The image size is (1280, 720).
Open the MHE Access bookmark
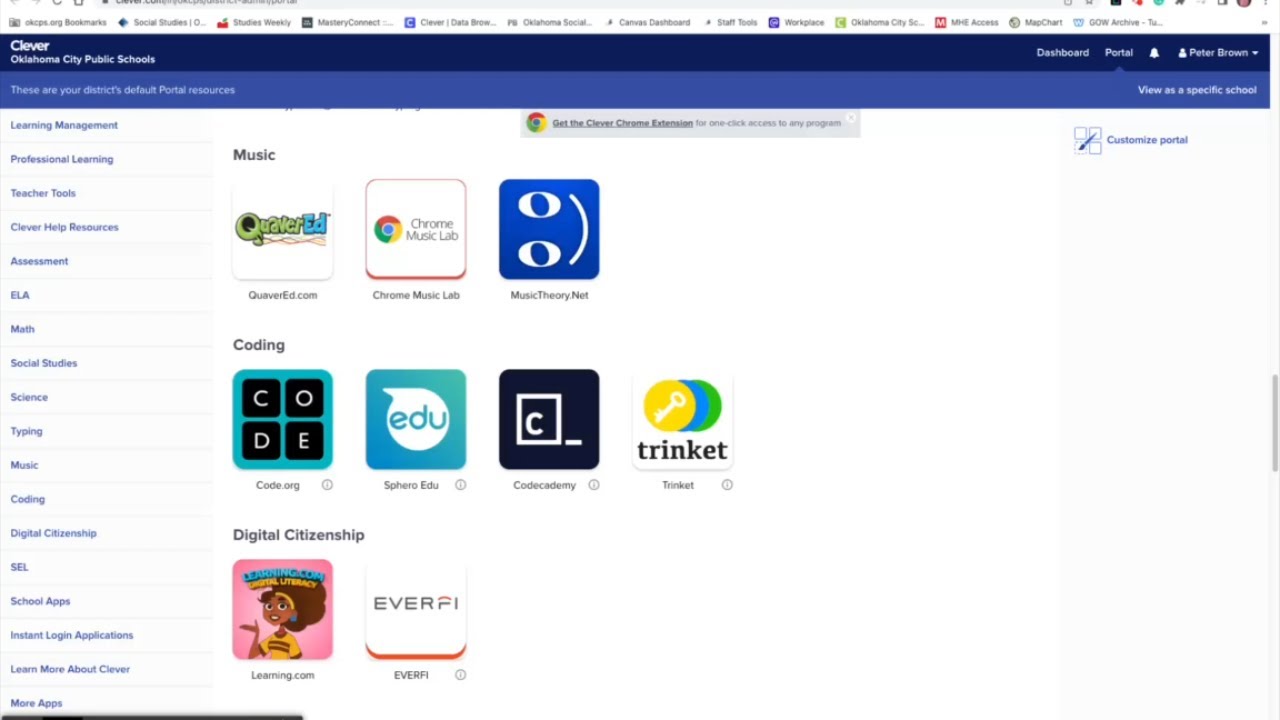[966, 22]
